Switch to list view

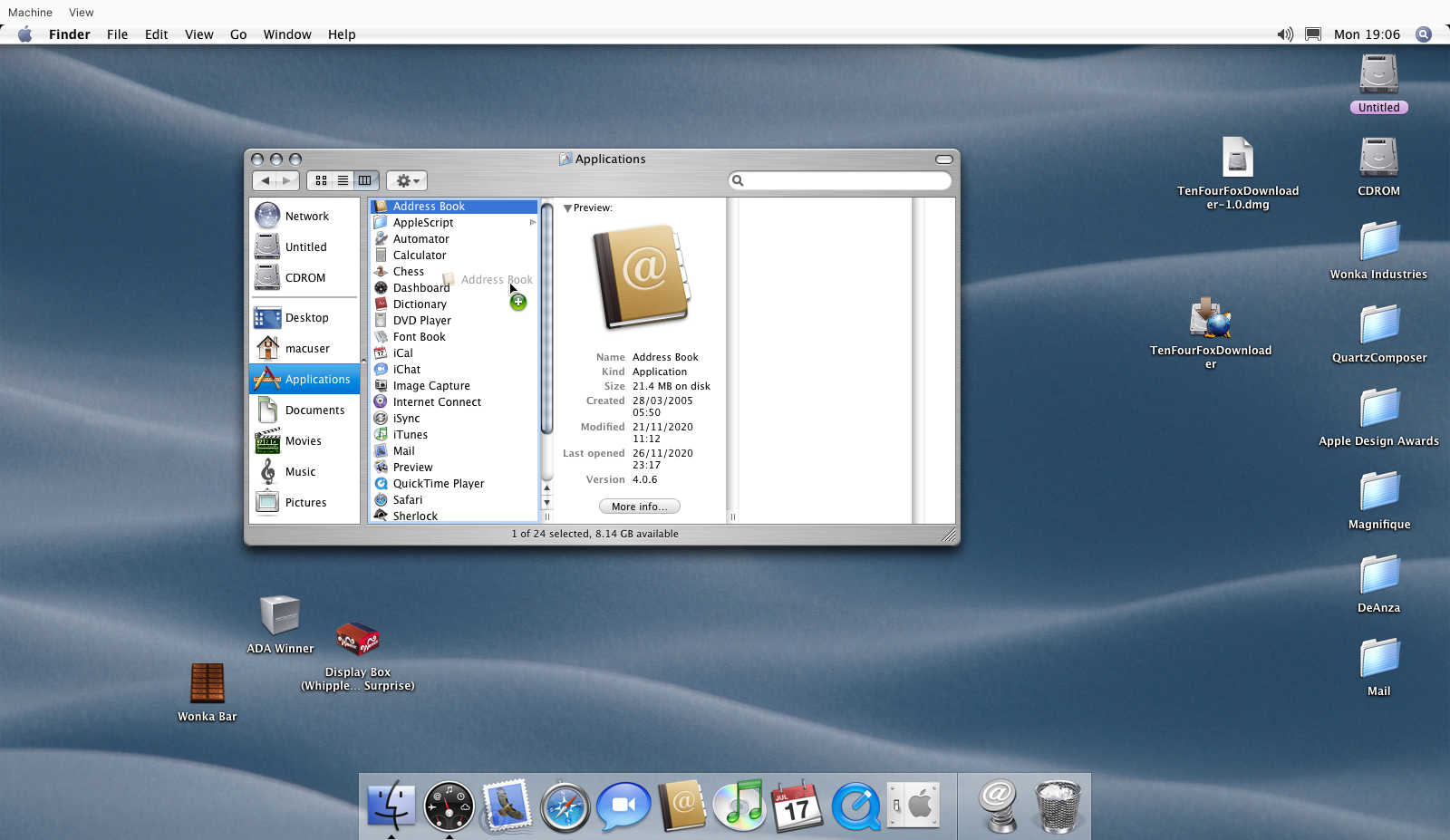click(x=343, y=180)
